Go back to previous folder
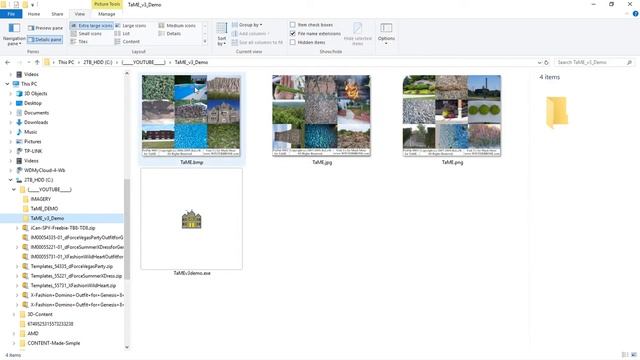640x360 pixels. 7,62
